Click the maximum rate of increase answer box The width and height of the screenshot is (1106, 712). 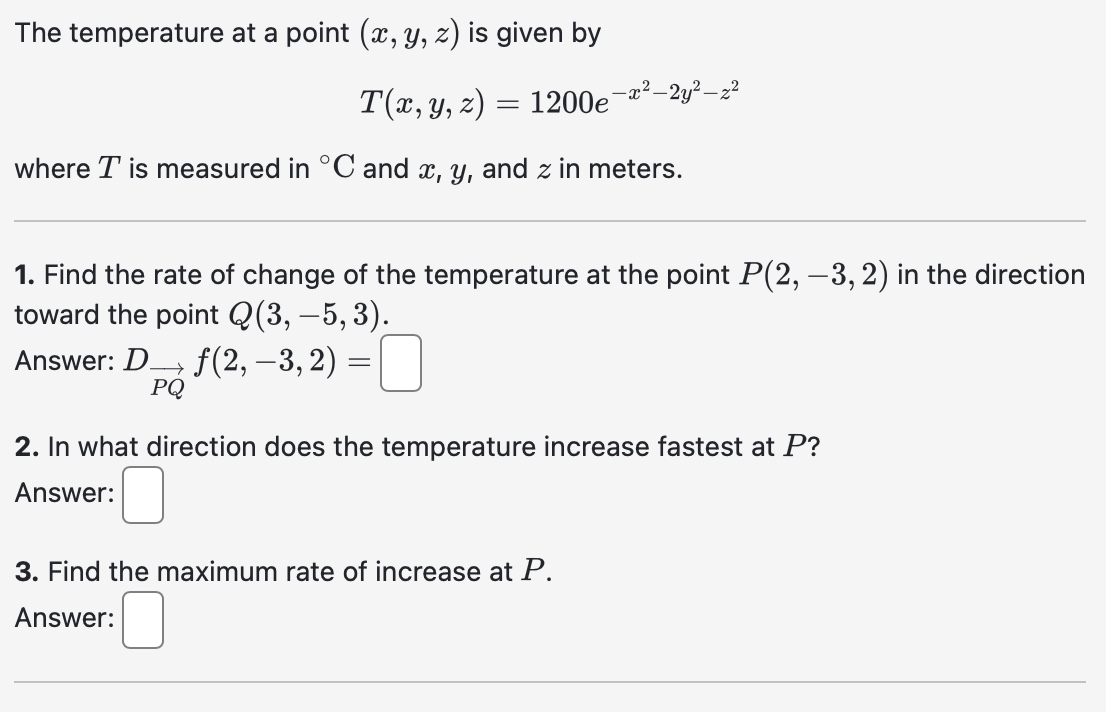point(141,620)
